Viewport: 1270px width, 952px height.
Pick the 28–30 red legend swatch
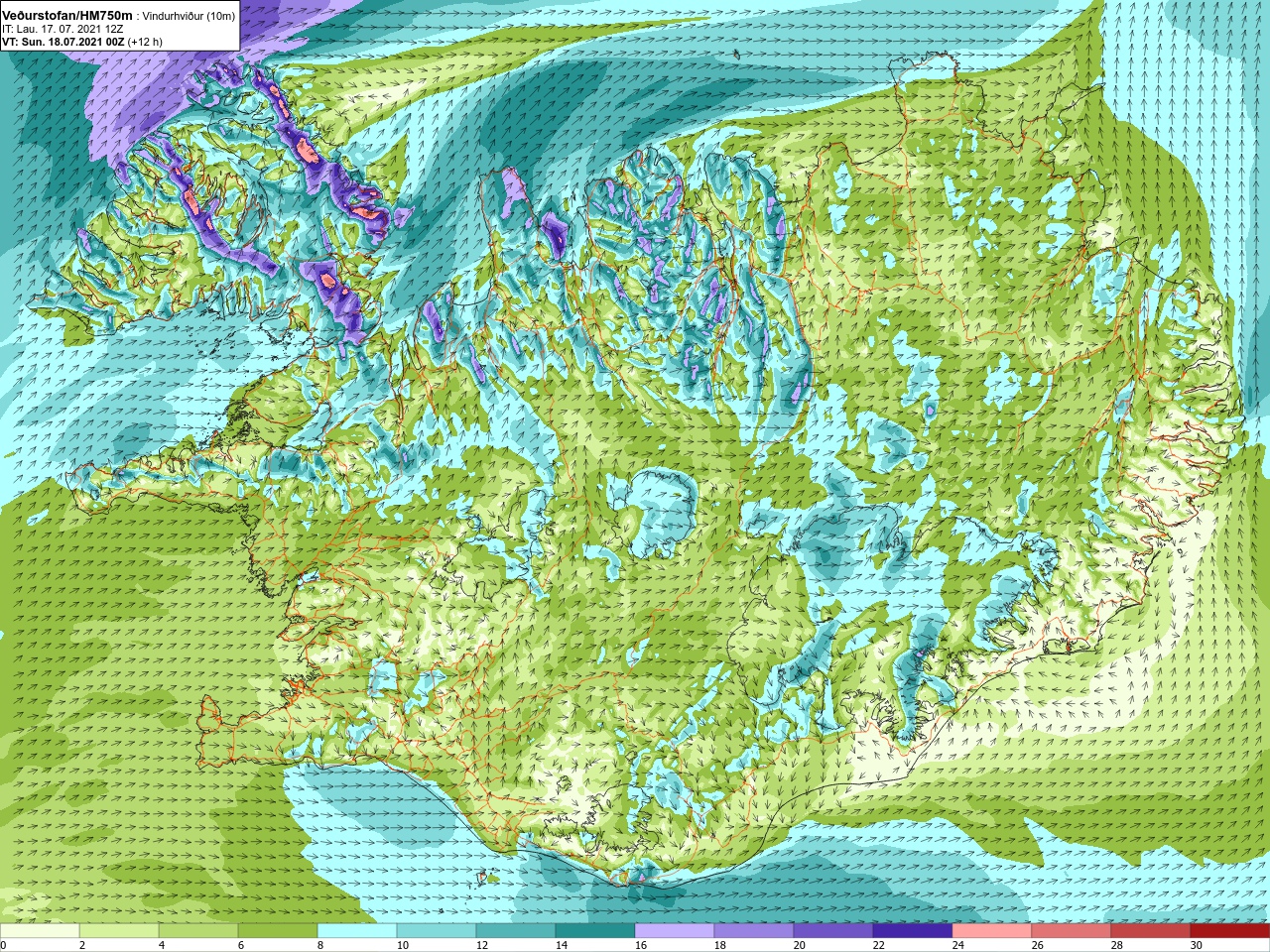(x=1151, y=930)
